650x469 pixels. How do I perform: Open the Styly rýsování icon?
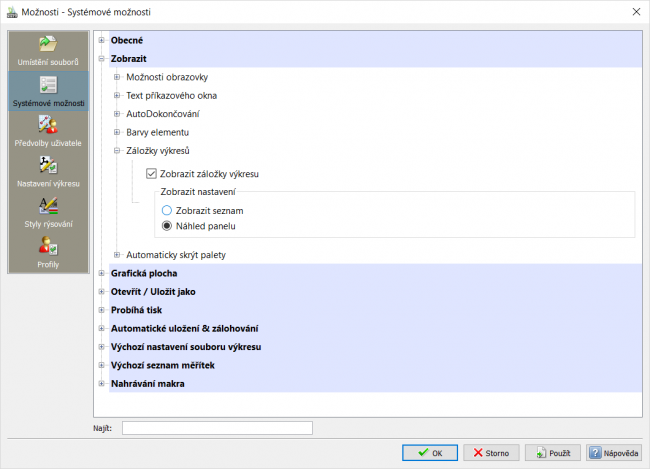[x=48, y=206]
